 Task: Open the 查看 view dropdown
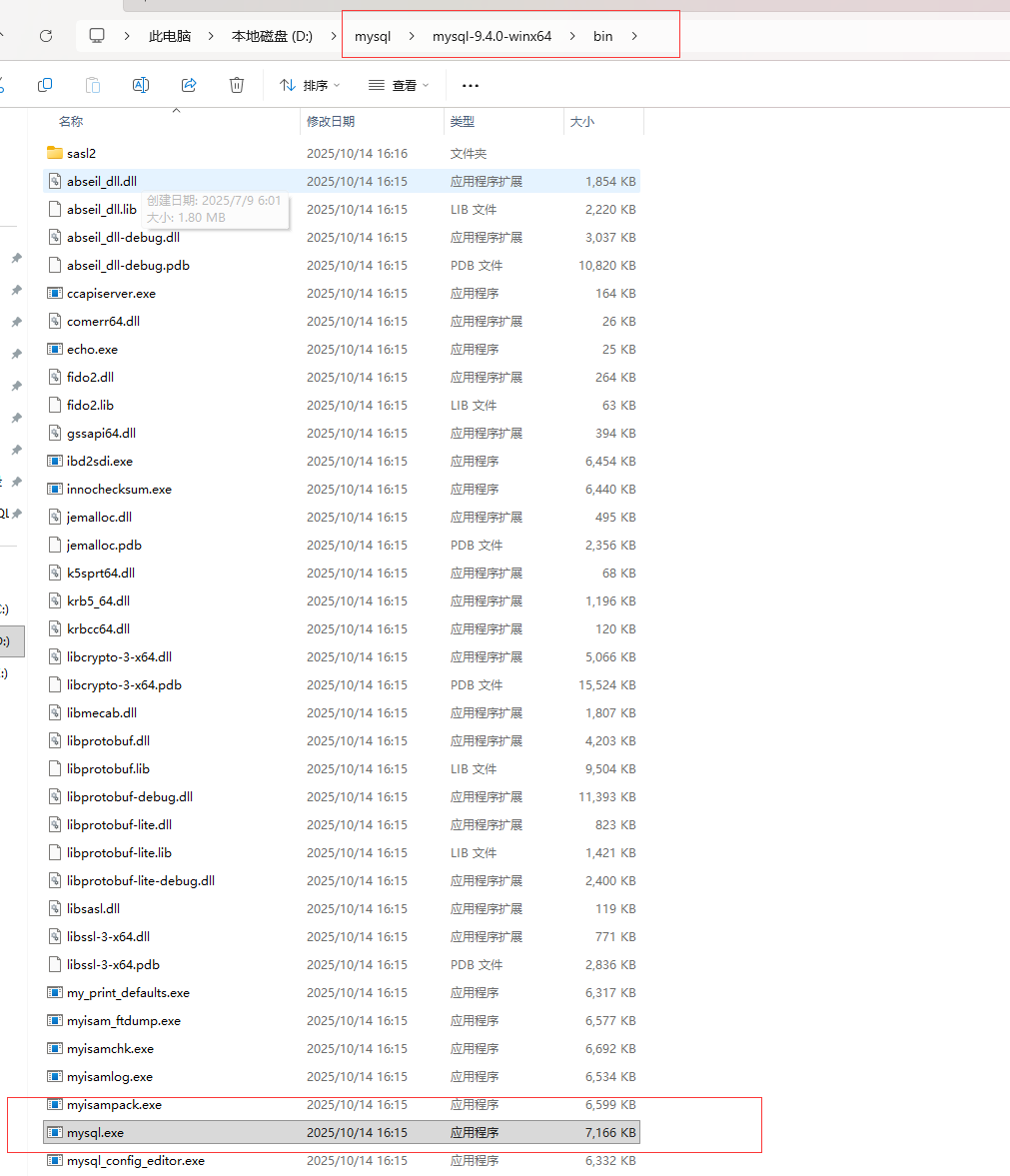[399, 86]
